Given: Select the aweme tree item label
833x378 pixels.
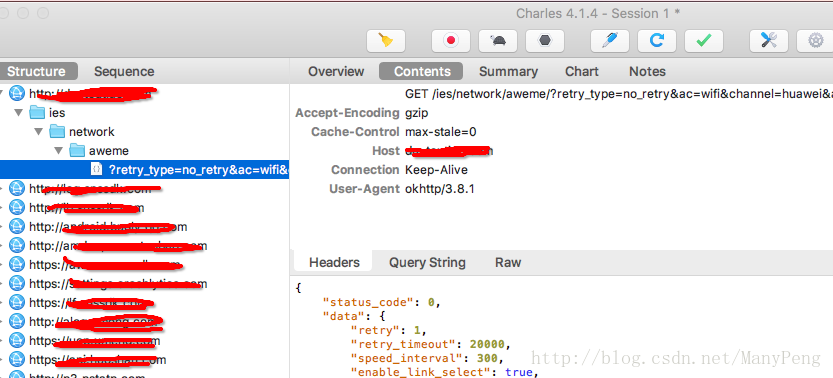Looking at the screenshot, I should pyautogui.click(x=109, y=151).
